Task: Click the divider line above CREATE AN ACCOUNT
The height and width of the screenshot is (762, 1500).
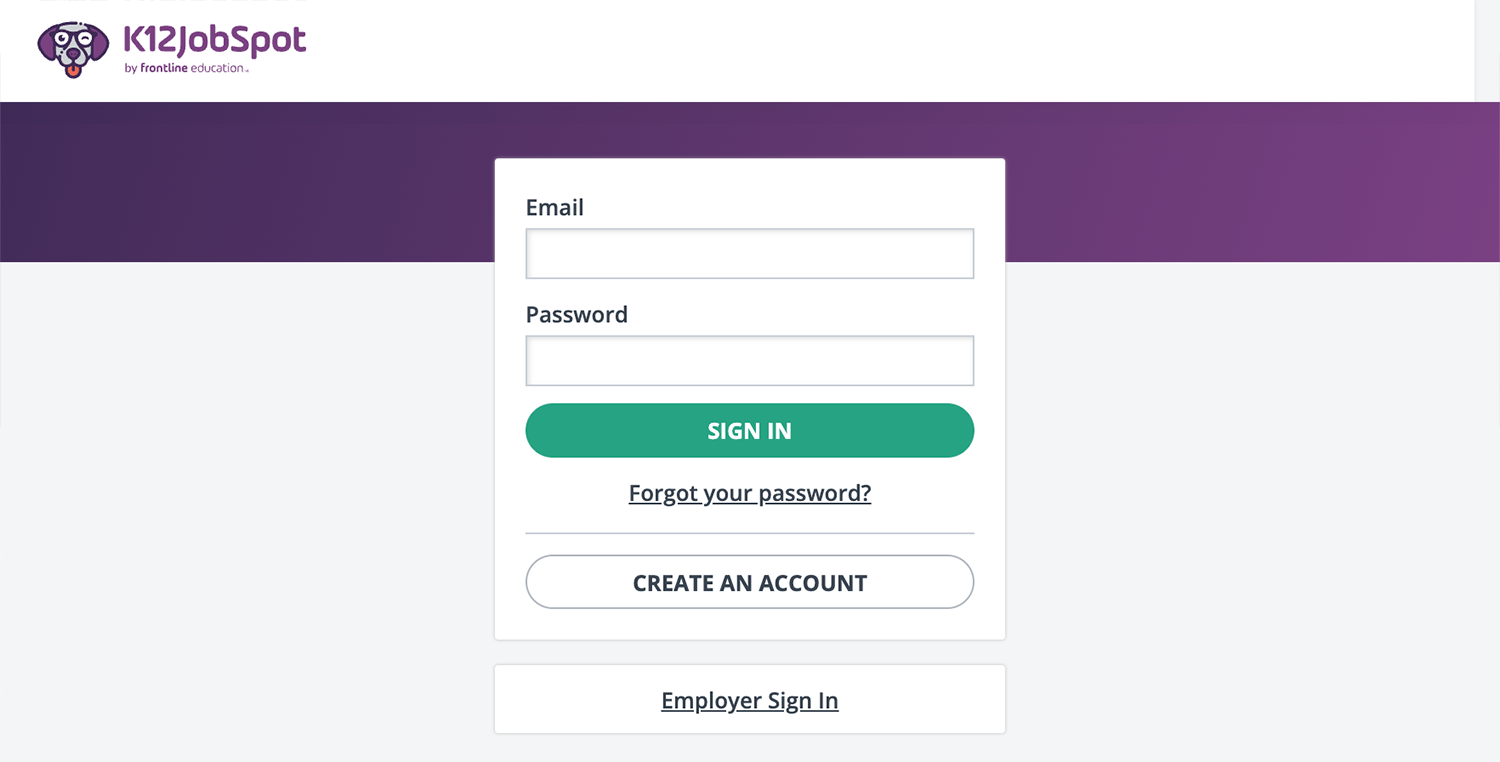Action: click(x=750, y=533)
